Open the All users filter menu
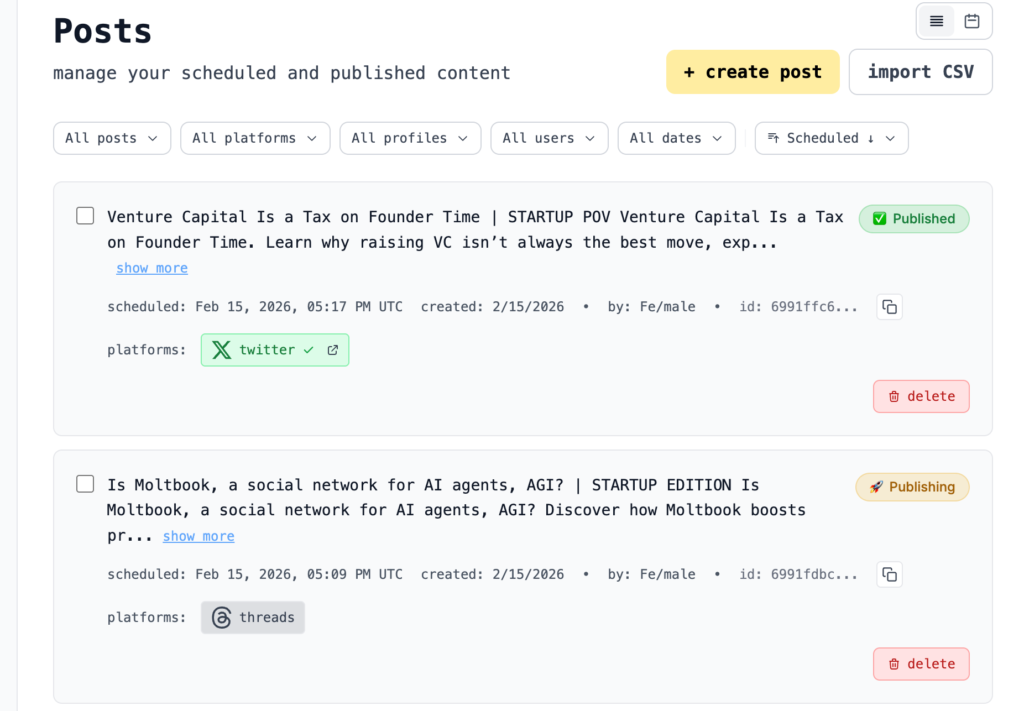Image resolution: width=1024 pixels, height=711 pixels. point(549,138)
